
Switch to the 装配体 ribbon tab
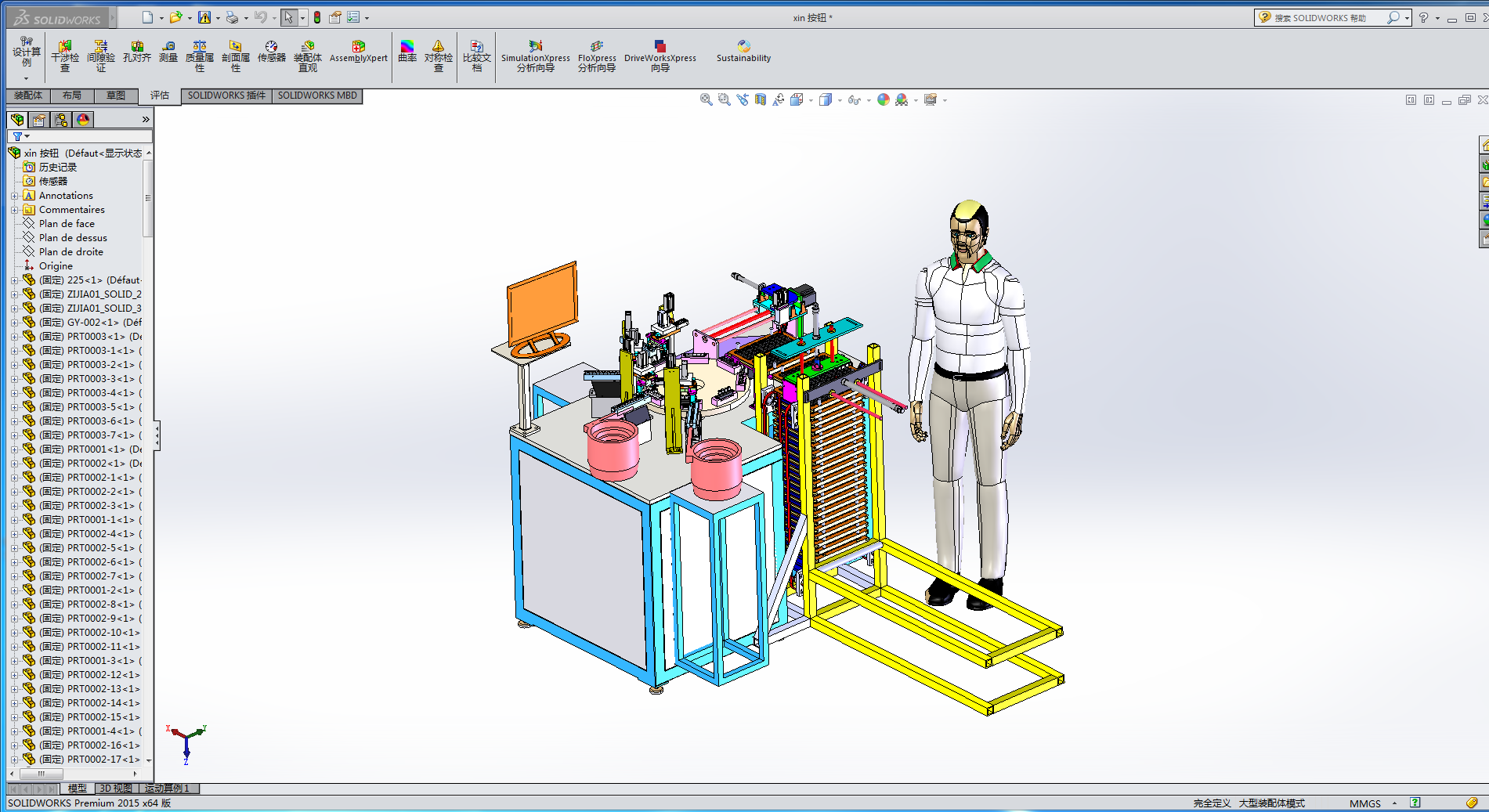pos(28,96)
